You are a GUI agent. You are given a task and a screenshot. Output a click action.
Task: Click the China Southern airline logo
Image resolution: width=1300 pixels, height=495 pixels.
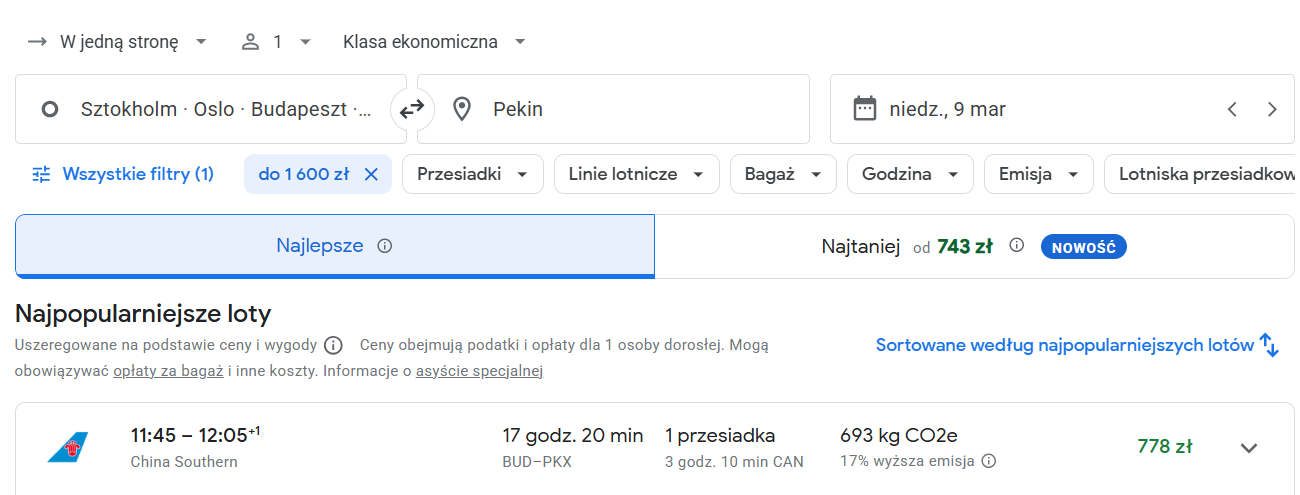pos(68,447)
